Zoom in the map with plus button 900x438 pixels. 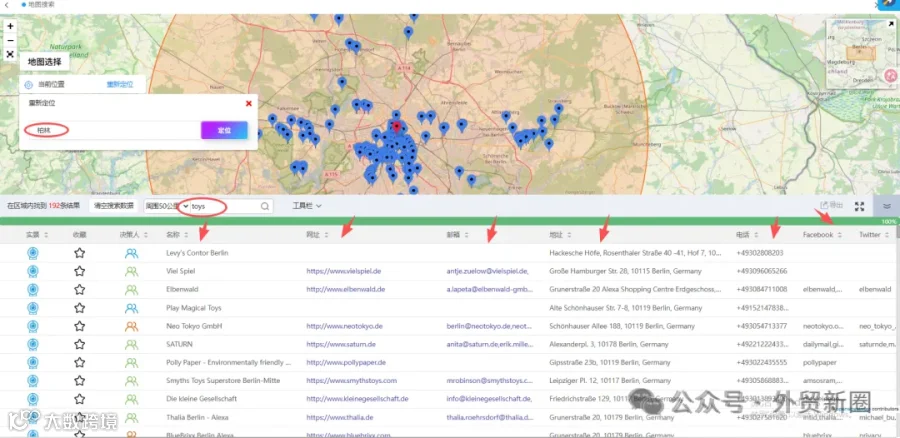pos(10,26)
